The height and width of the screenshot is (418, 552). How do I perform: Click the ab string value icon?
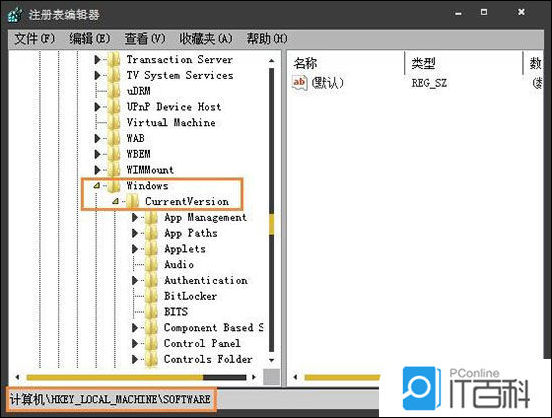tap(300, 83)
